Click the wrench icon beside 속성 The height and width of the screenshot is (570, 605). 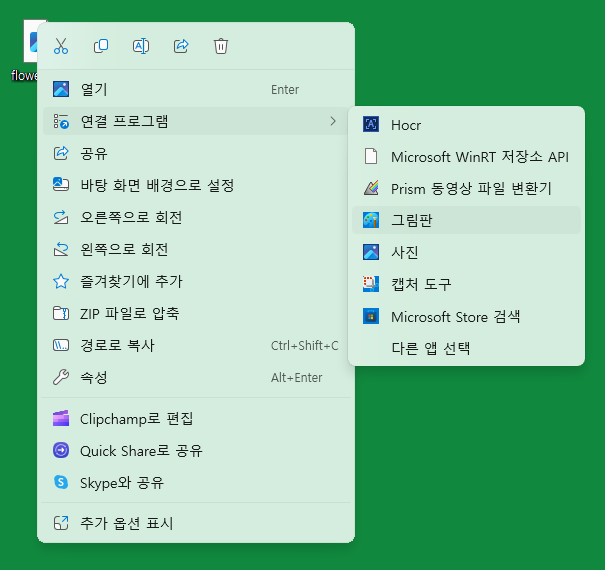(61, 377)
